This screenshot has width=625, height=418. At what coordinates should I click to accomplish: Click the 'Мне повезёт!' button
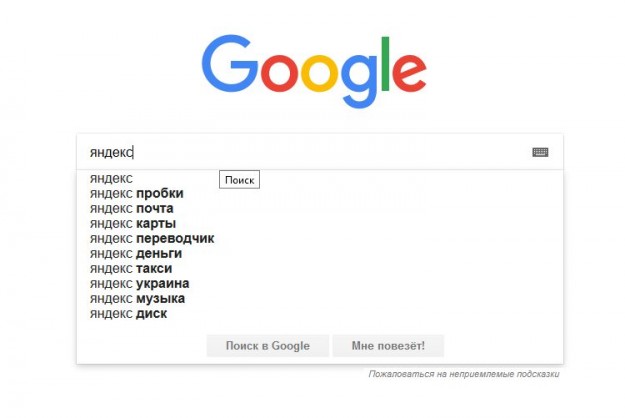(x=388, y=346)
